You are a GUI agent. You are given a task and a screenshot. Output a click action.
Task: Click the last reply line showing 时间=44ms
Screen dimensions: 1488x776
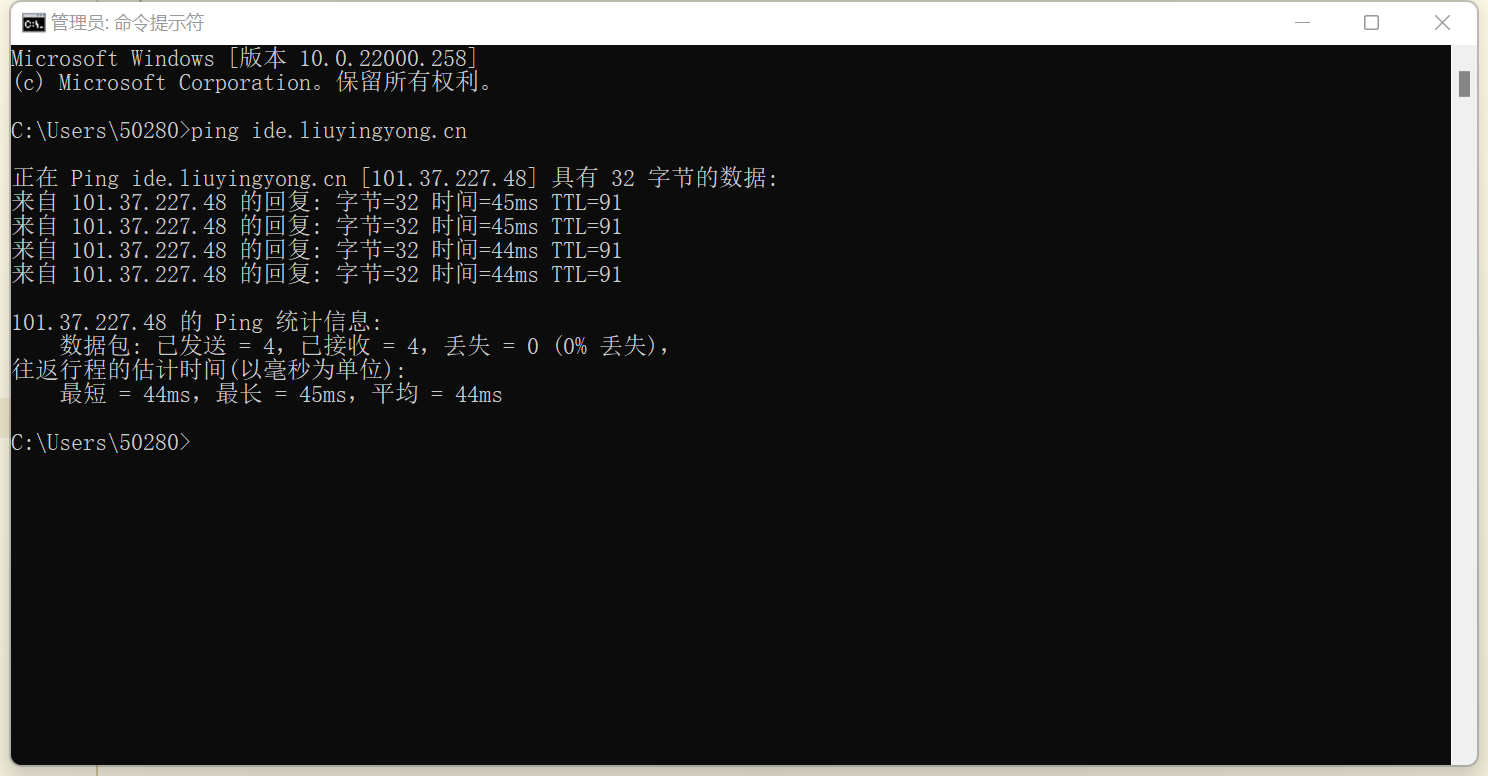317,275
